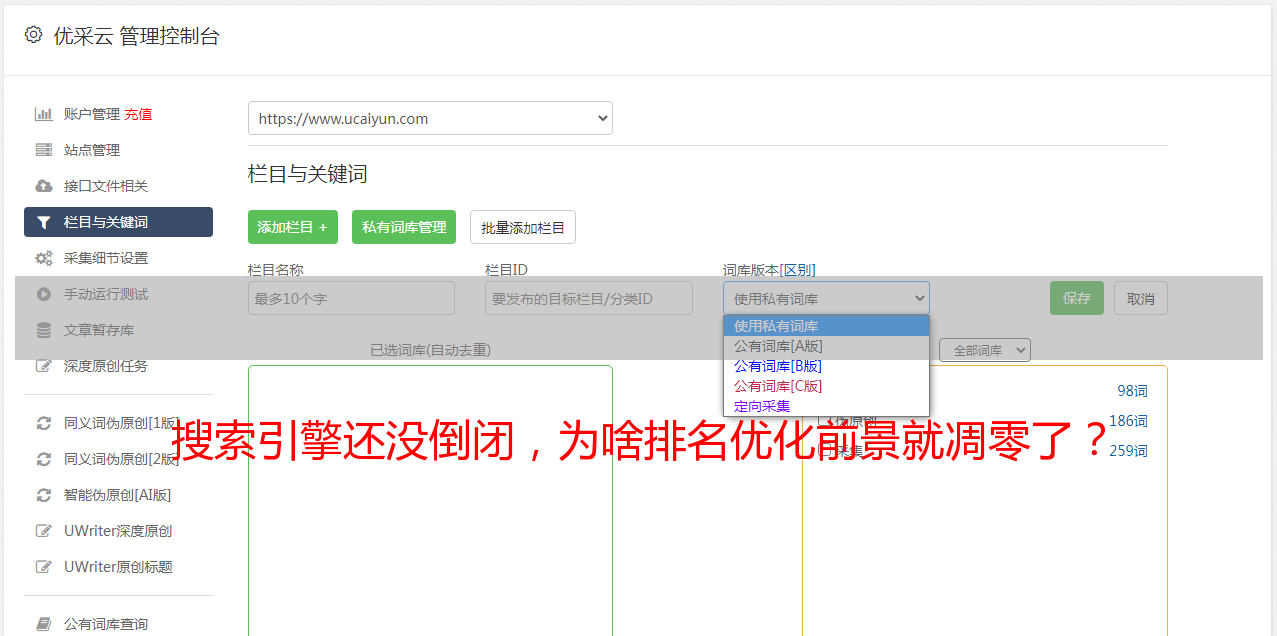Open the 全部词库 filter dropdown

coord(985,350)
